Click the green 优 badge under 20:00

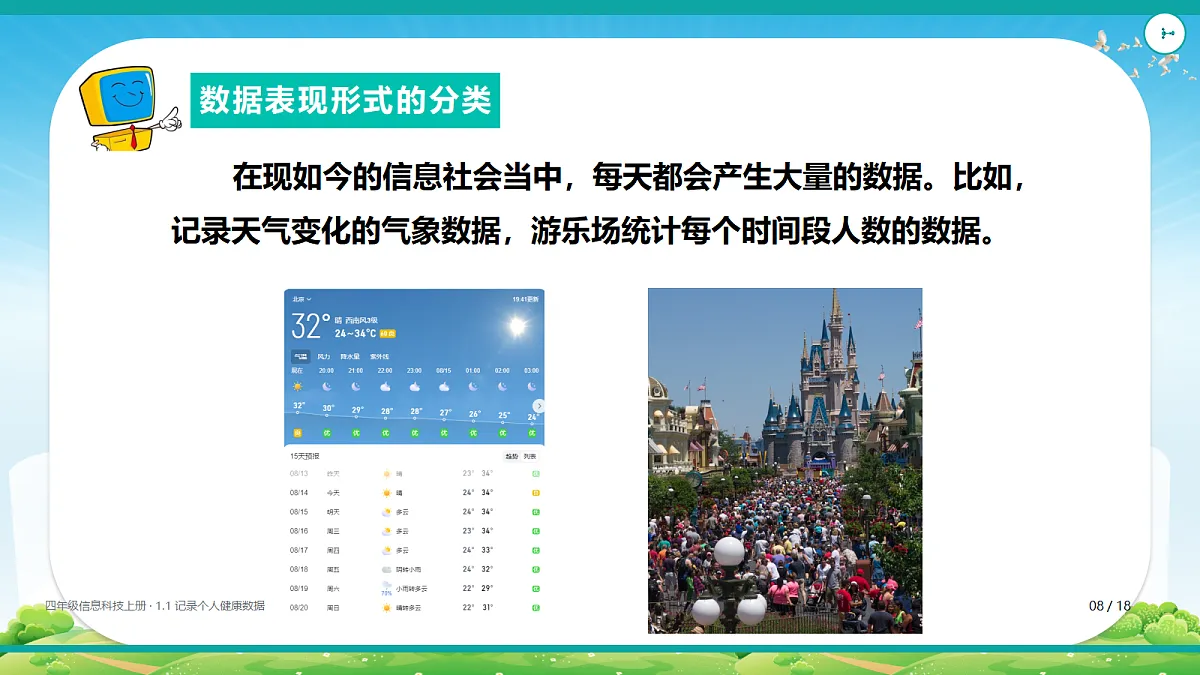pyautogui.click(x=327, y=433)
